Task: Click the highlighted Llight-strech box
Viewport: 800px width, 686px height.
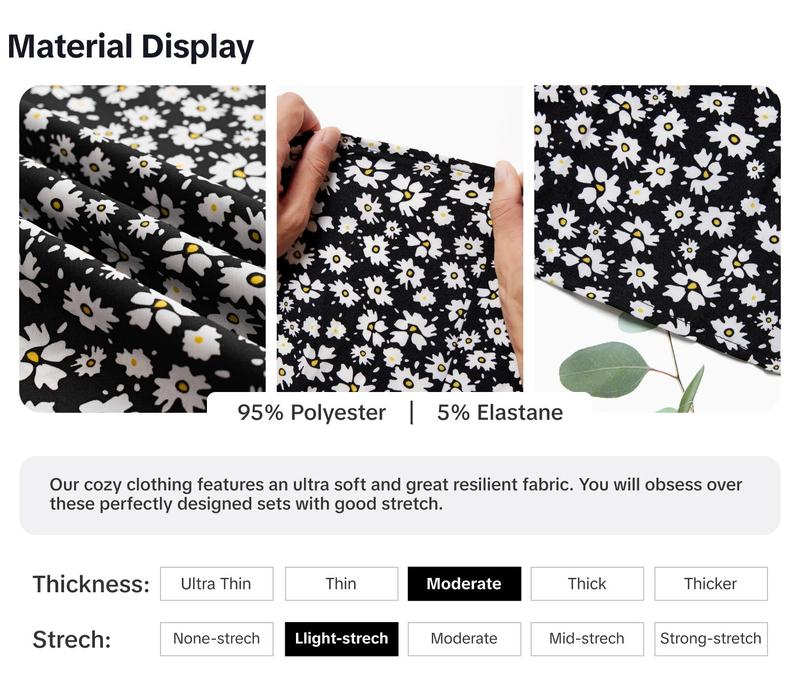Action: pos(341,639)
